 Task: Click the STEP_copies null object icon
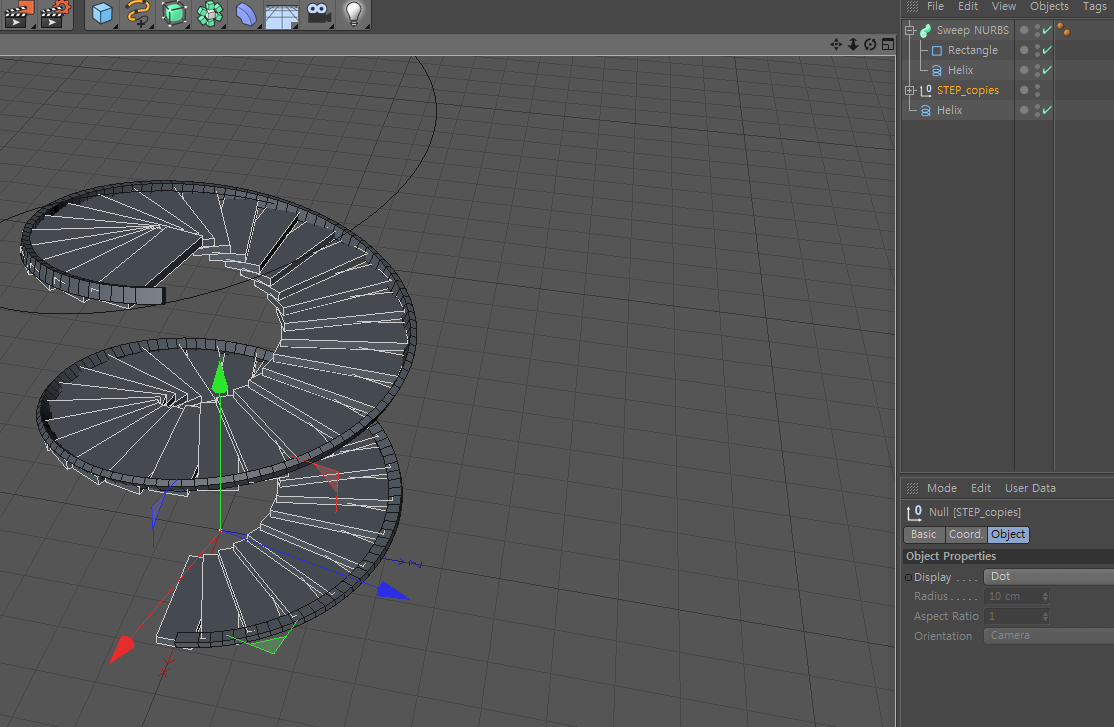(925, 90)
